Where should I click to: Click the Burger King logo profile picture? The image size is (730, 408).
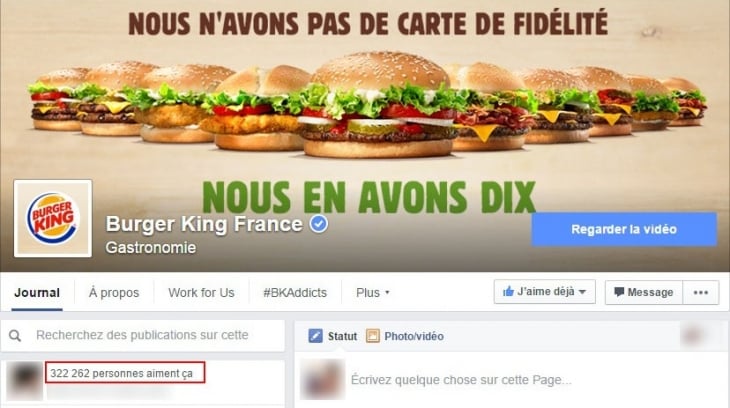pos(53,218)
